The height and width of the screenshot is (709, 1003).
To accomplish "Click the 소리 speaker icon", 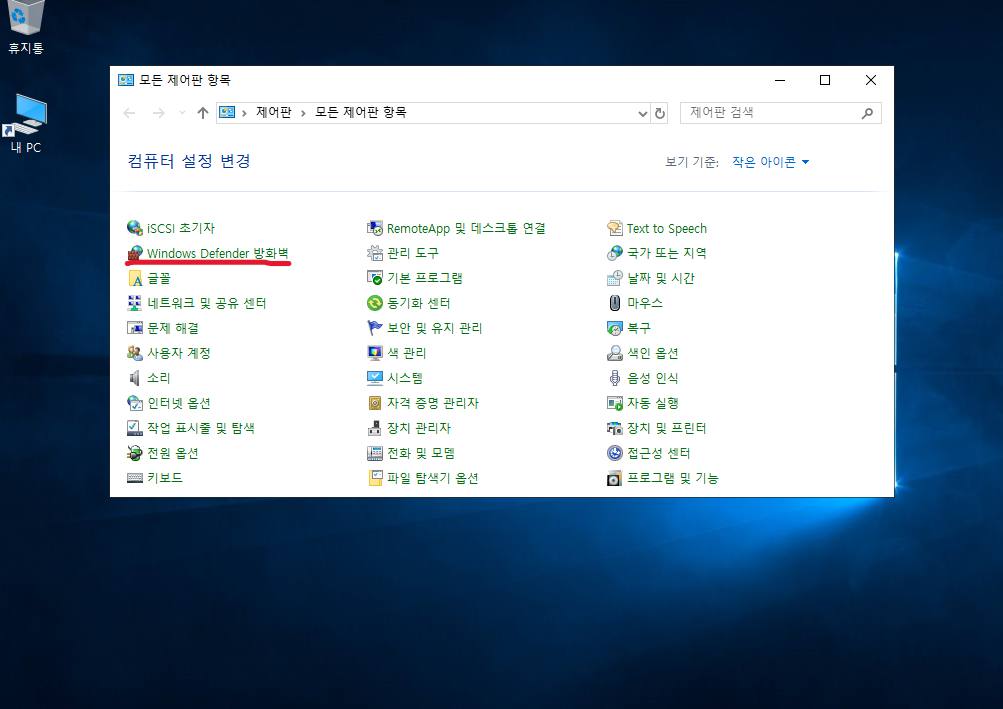I will click(x=134, y=378).
